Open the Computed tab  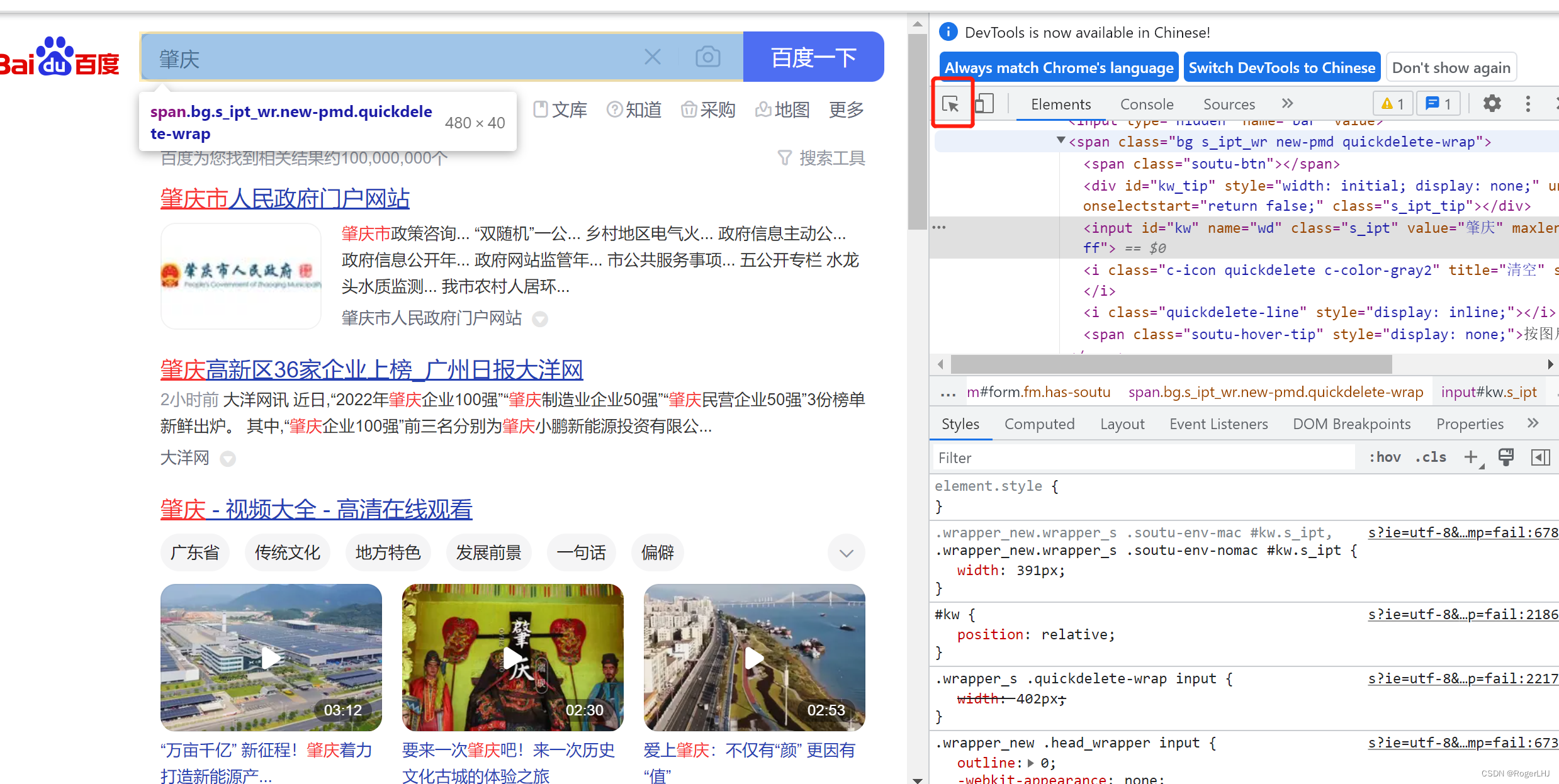coord(1039,424)
